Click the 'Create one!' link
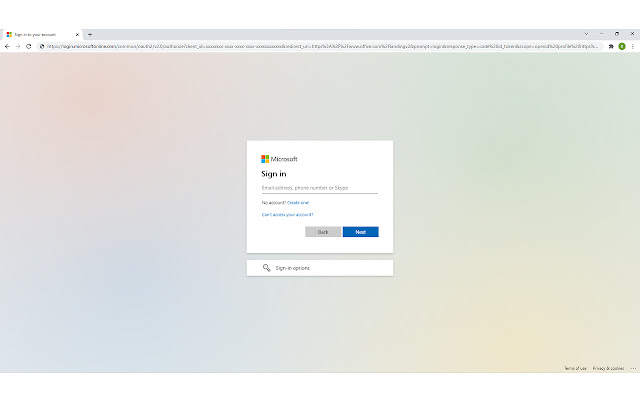Image resolution: width=640 pixels, height=400 pixels. pos(298,202)
